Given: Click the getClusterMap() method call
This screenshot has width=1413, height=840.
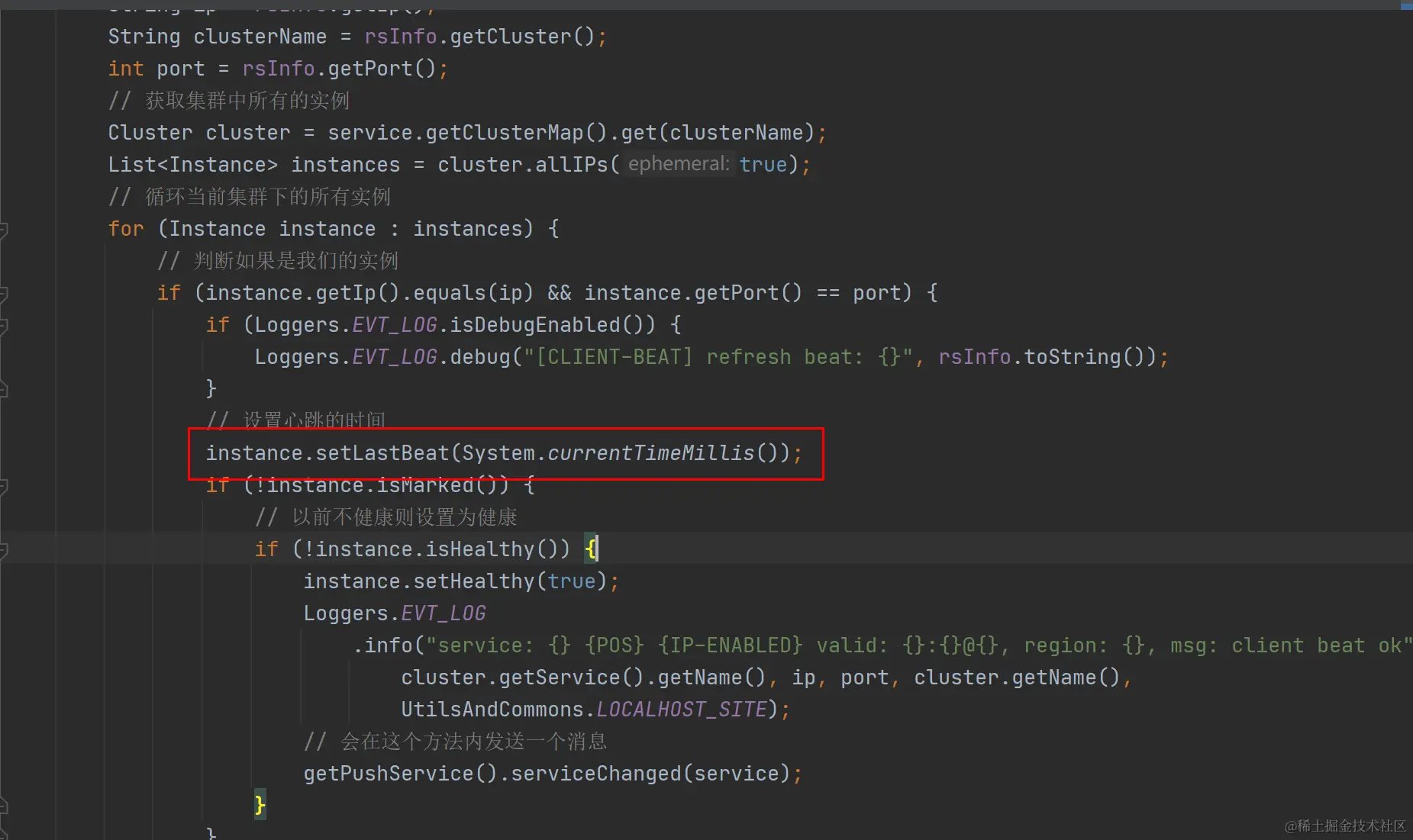Looking at the screenshot, I should click(x=516, y=133).
